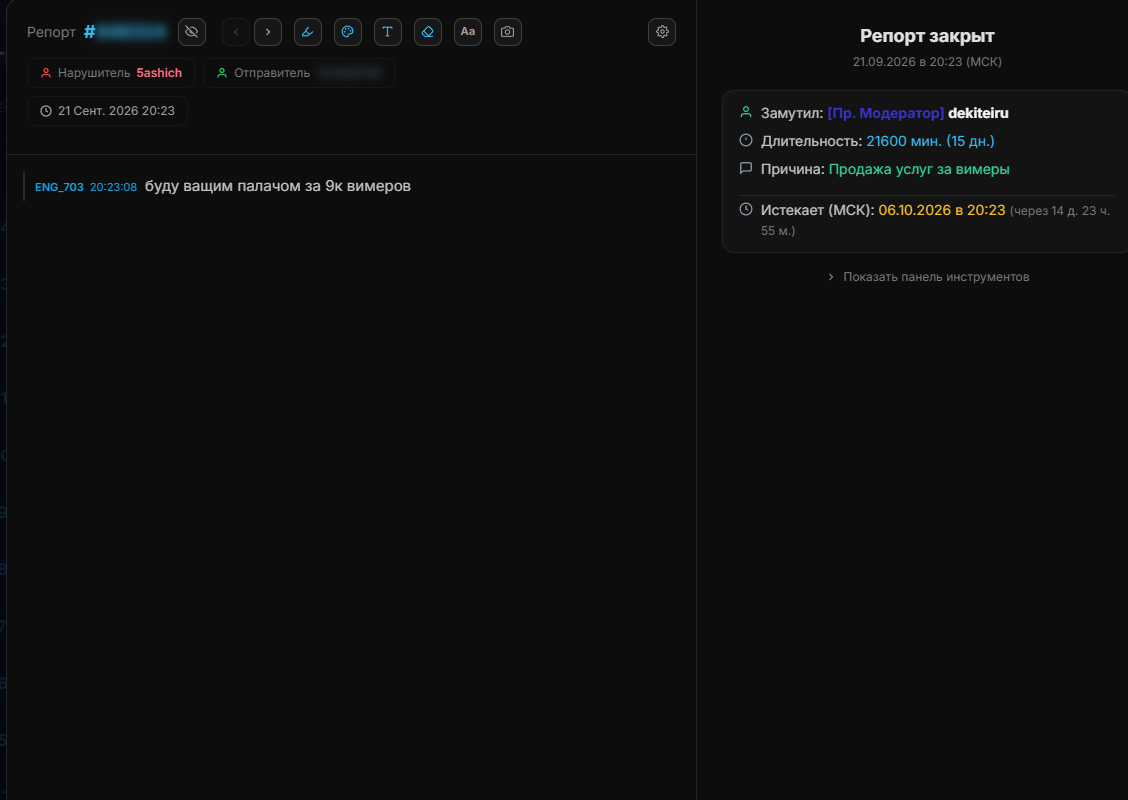The image size is (1128, 800).
Task: Go to previous report arrow
Action: pos(236,32)
